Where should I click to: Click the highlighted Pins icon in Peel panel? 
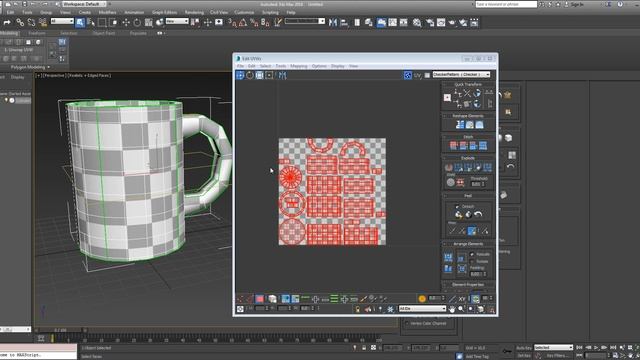point(472,231)
